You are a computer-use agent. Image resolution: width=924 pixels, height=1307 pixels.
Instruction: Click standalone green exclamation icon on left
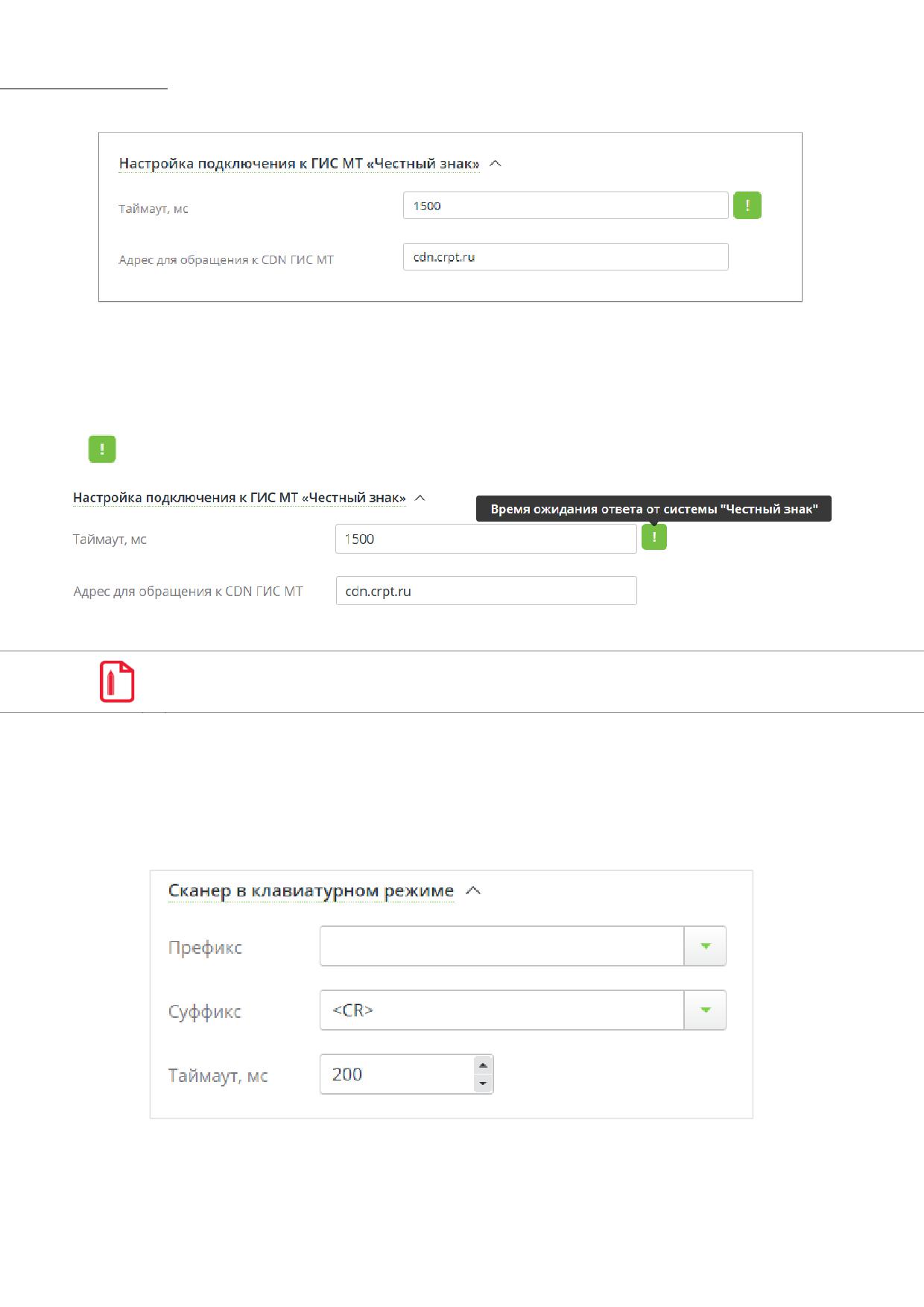point(102,449)
